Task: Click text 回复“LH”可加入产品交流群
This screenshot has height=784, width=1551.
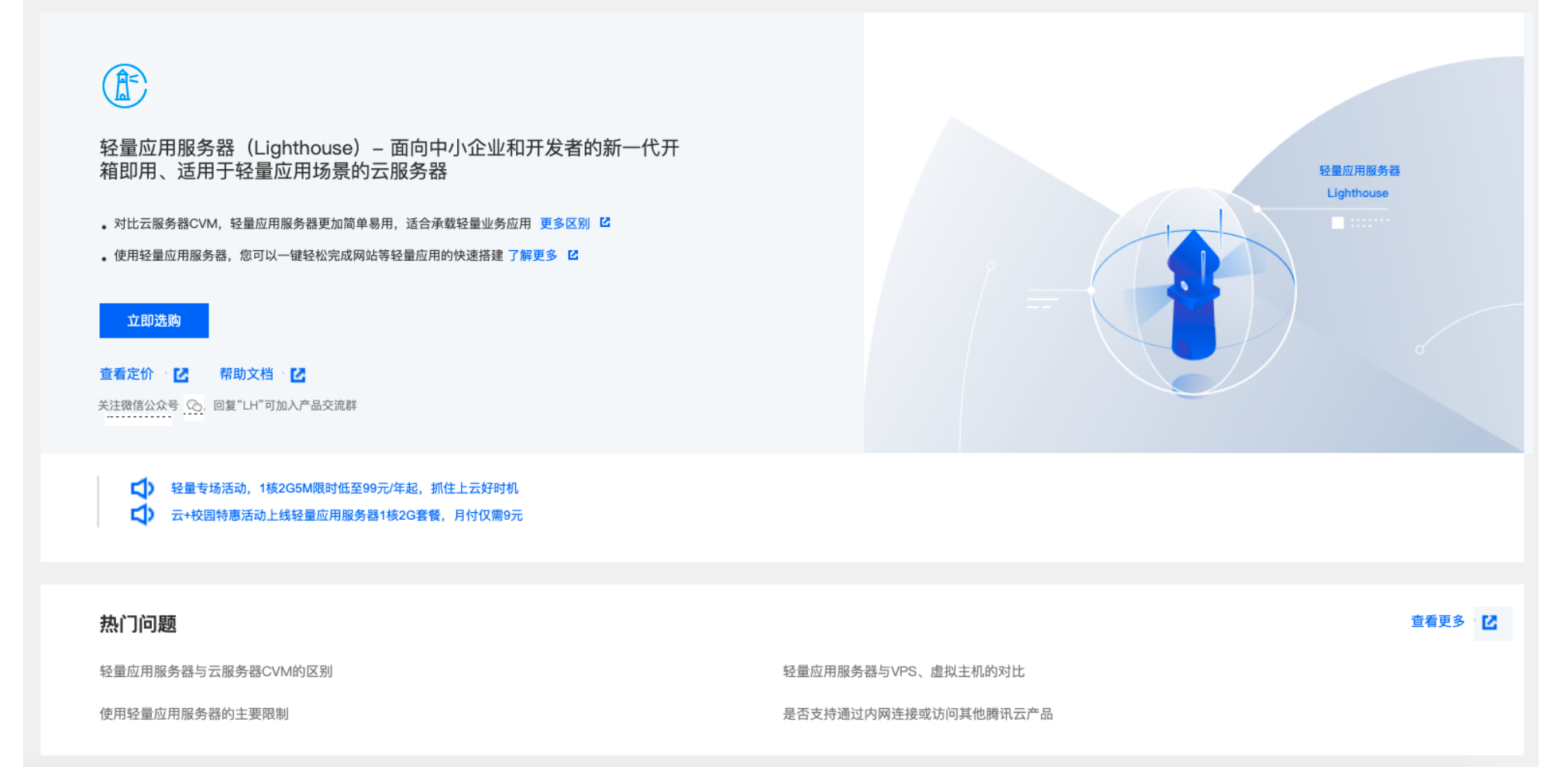Action: point(285,405)
